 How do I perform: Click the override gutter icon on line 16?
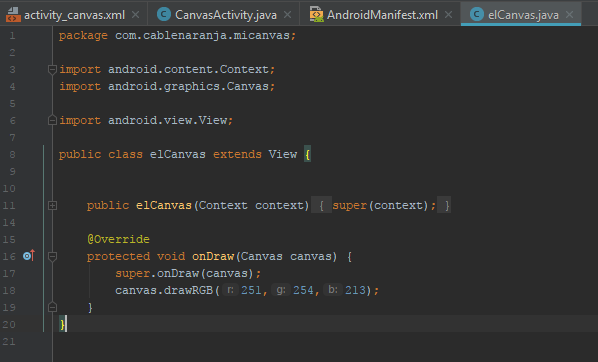click(29, 256)
